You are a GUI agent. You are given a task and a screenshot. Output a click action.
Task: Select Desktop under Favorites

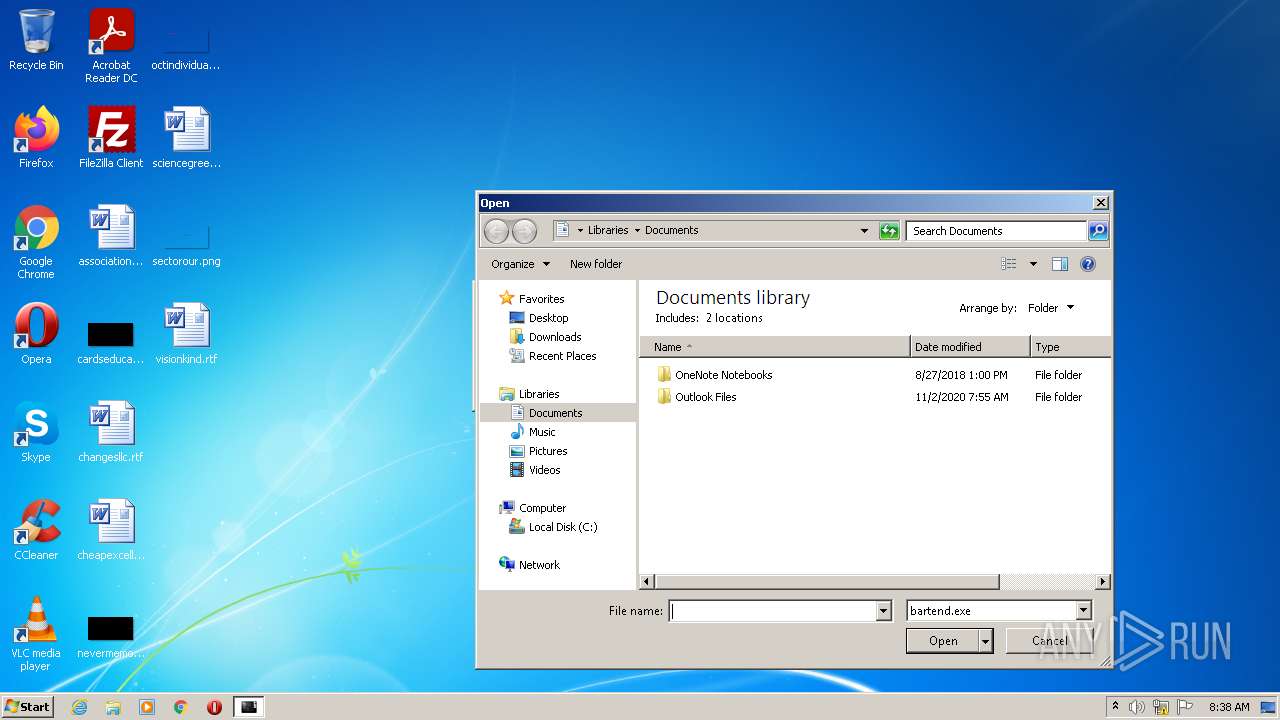click(x=548, y=318)
